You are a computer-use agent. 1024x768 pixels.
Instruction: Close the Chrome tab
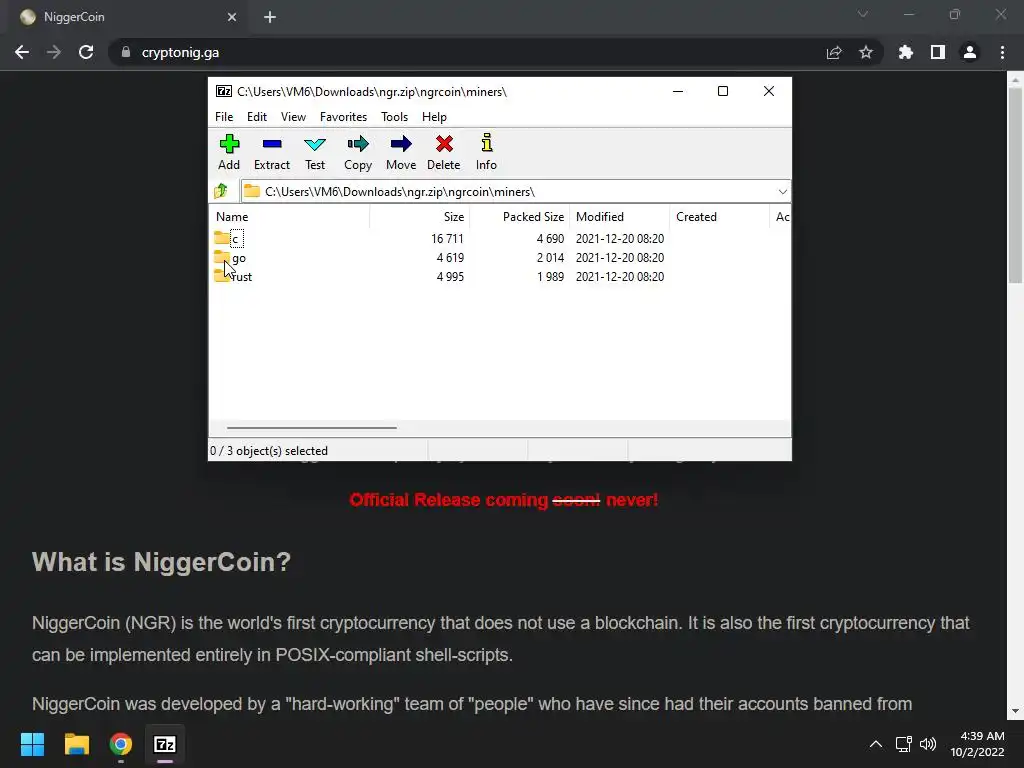232,17
